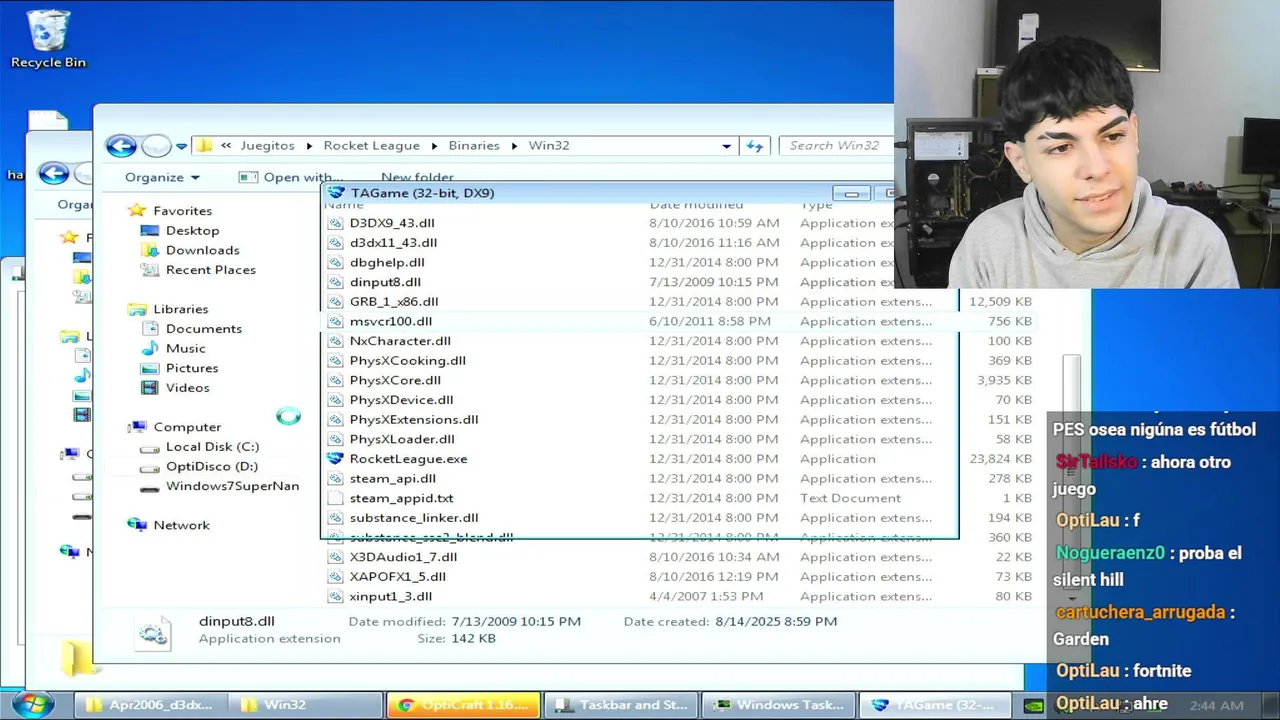Viewport: 1280px width, 720px height.
Task: Click dinput8.dll icon in details pane
Action: click(153, 633)
